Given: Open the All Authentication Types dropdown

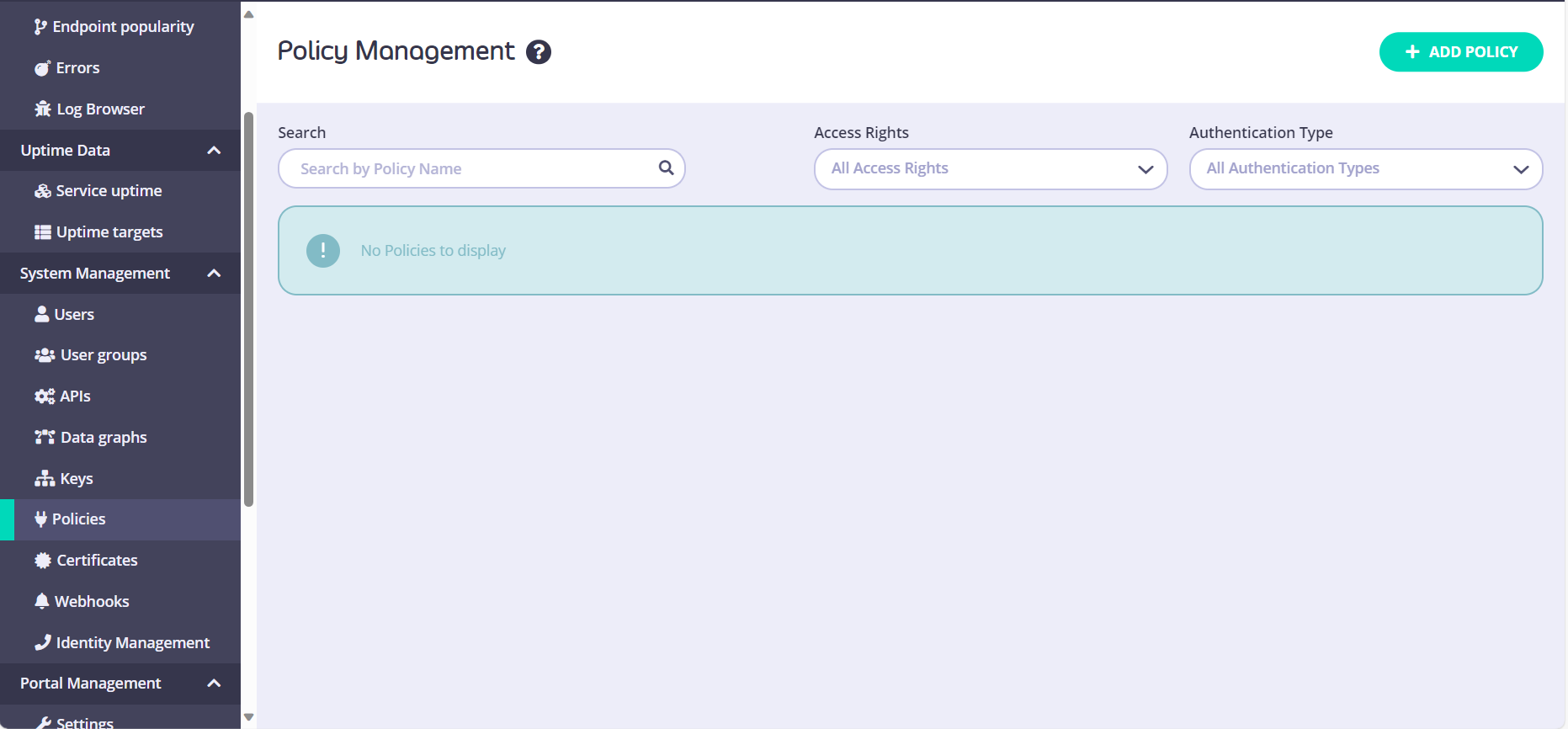Looking at the screenshot, I should [1364, 169].
